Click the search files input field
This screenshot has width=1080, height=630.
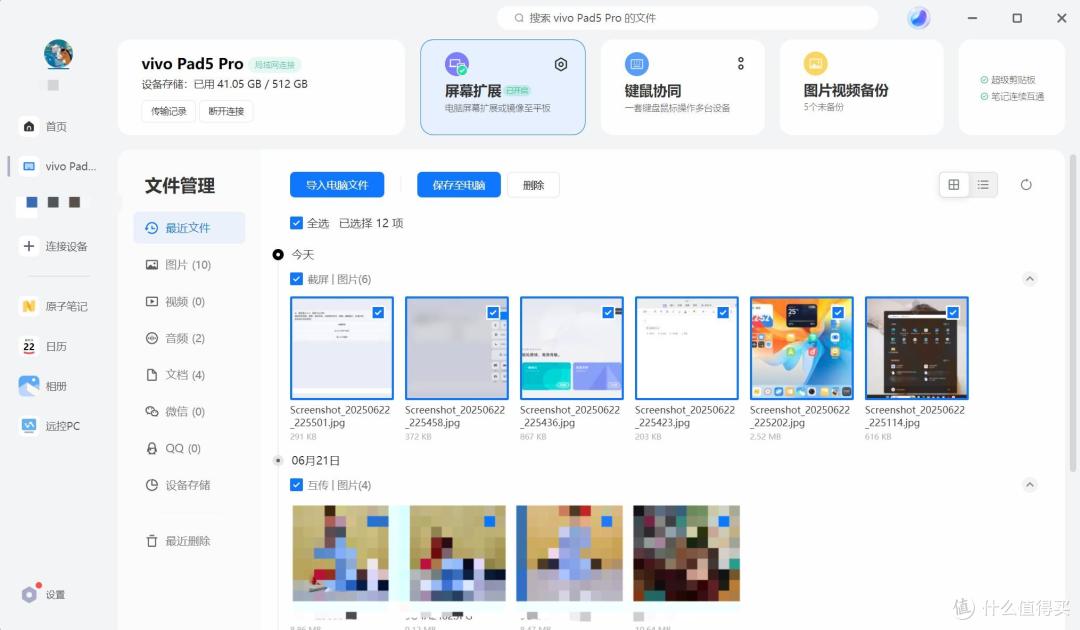coord(687,18)
